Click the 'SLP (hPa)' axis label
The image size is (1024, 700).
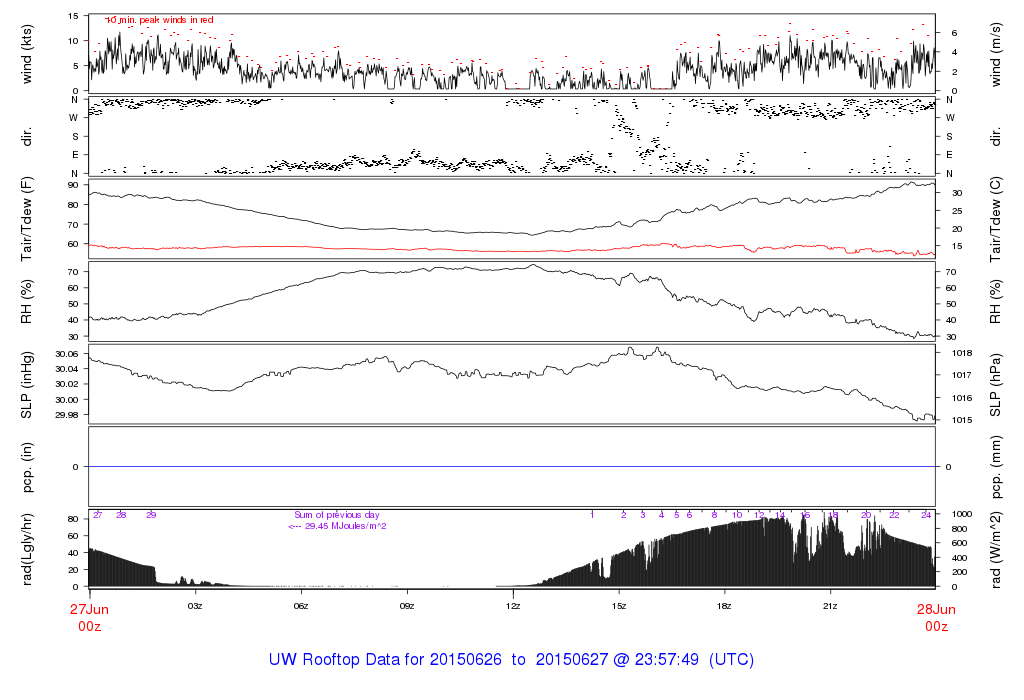[996, 384]
